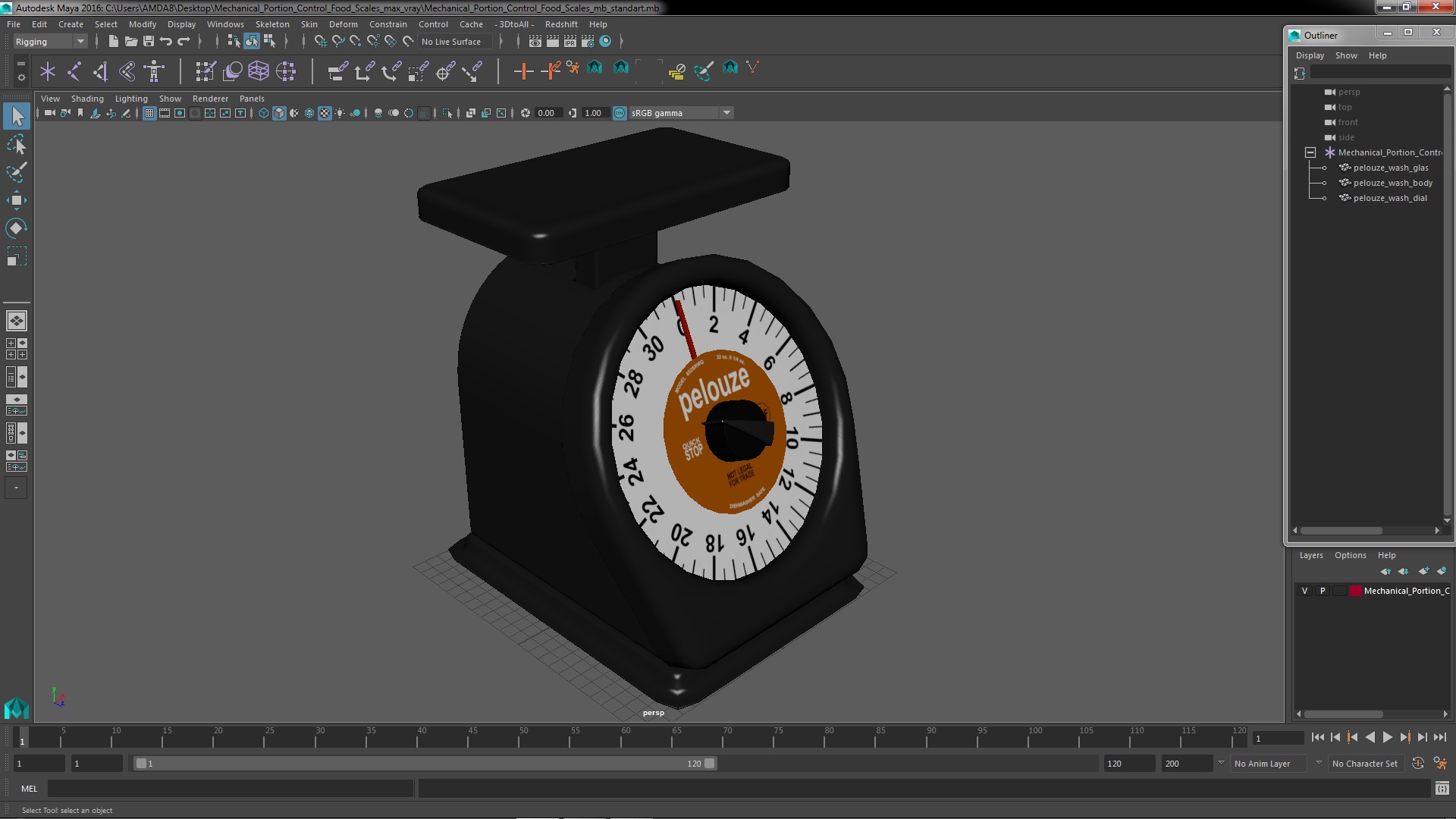Open the Layers menu in layer editor
The width and height of the screenshot is (1456, 819).
(1311, 555)
